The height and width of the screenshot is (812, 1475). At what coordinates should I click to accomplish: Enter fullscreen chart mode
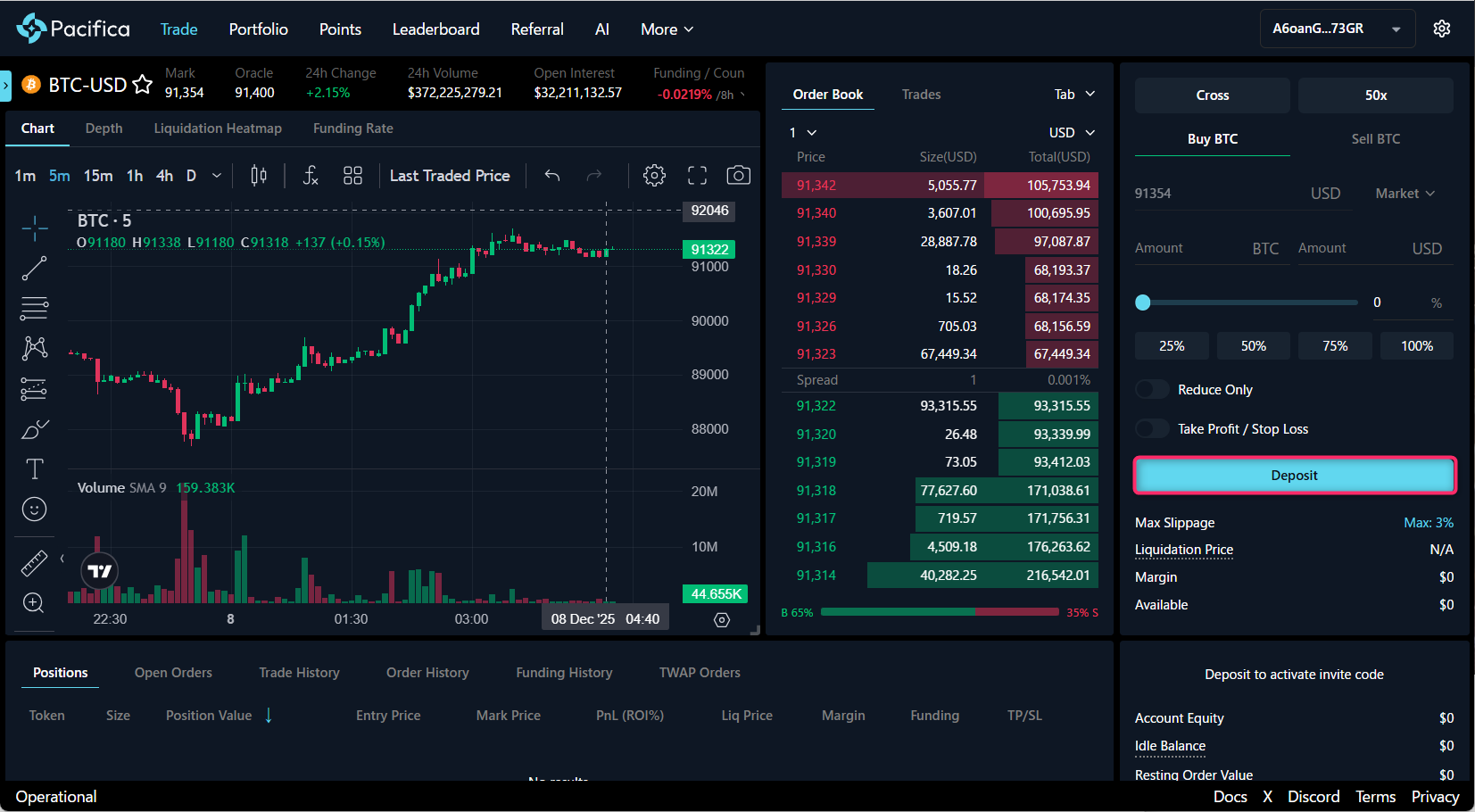697,176
